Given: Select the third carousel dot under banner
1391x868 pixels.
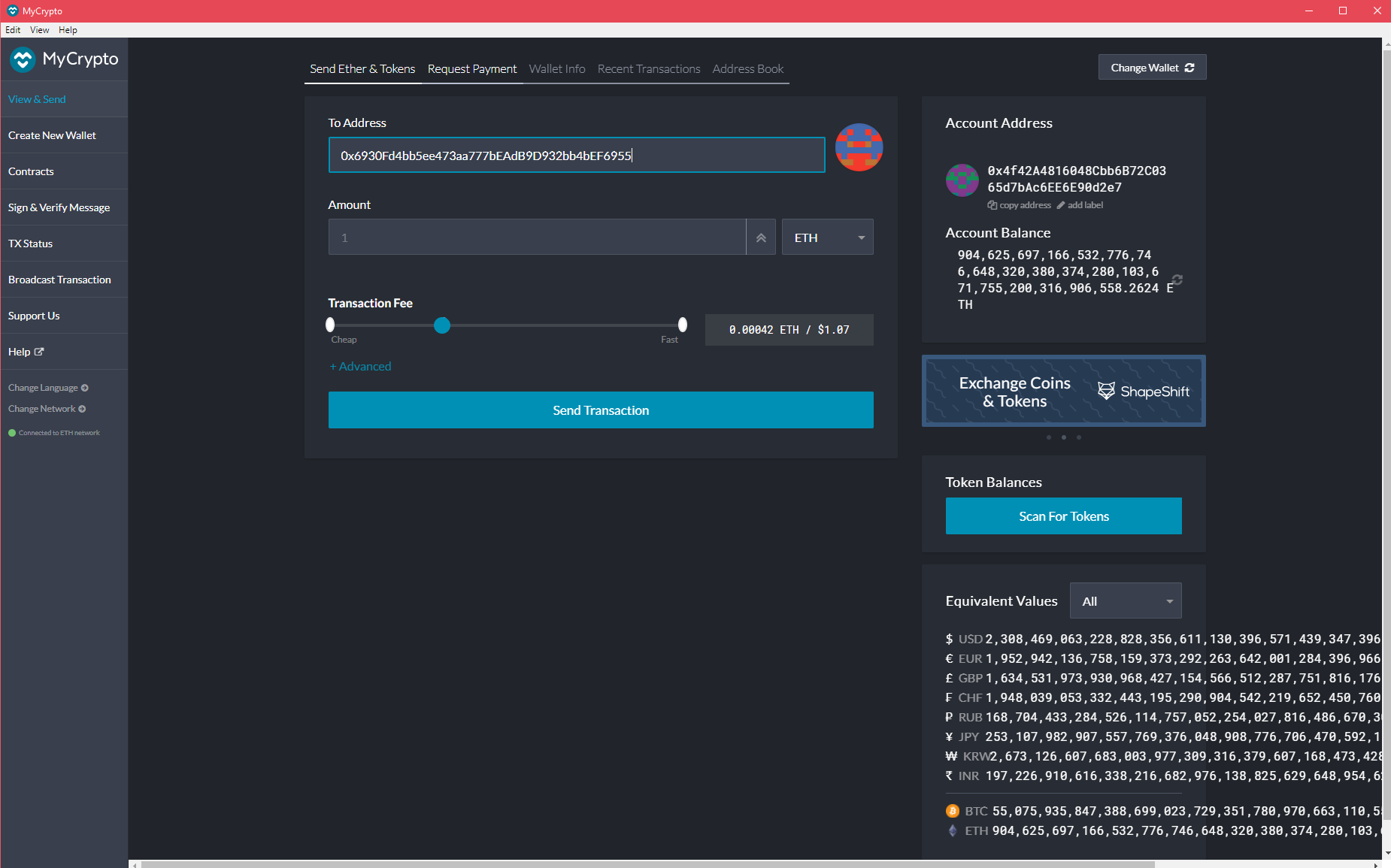Looking at the screenshot, I should (1078, 437).
